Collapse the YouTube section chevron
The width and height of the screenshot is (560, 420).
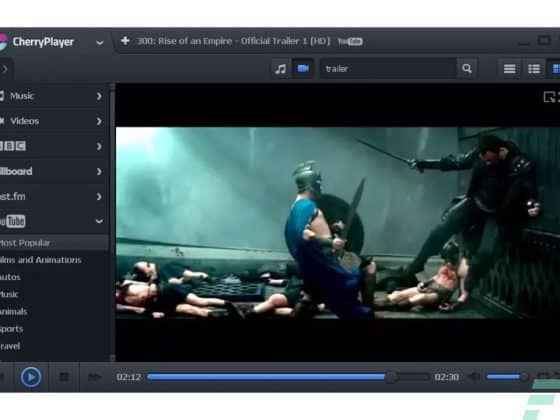[x=99, y=221]
